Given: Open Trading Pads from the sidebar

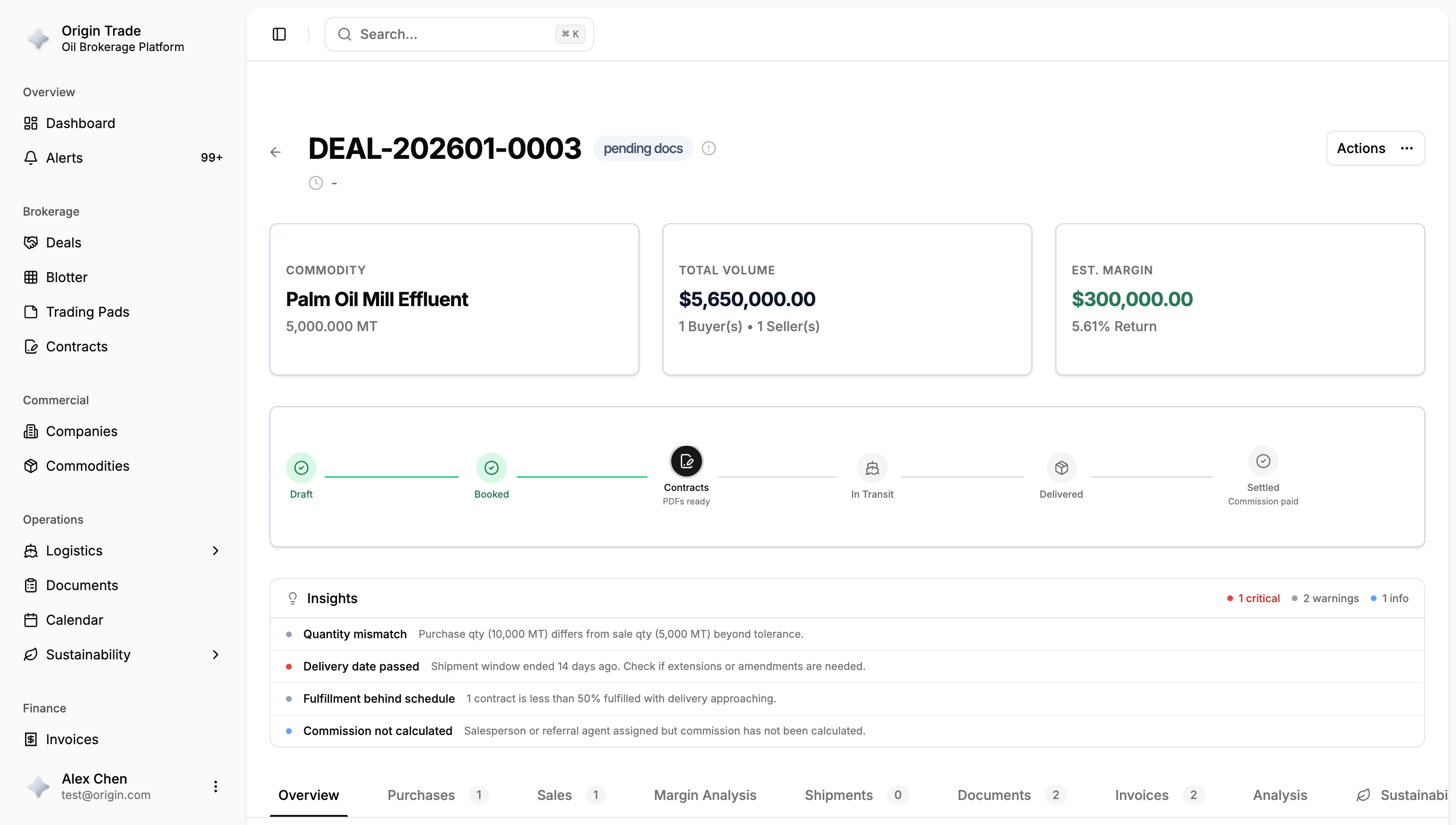Looking at the screenshot, I should point(87,311).
